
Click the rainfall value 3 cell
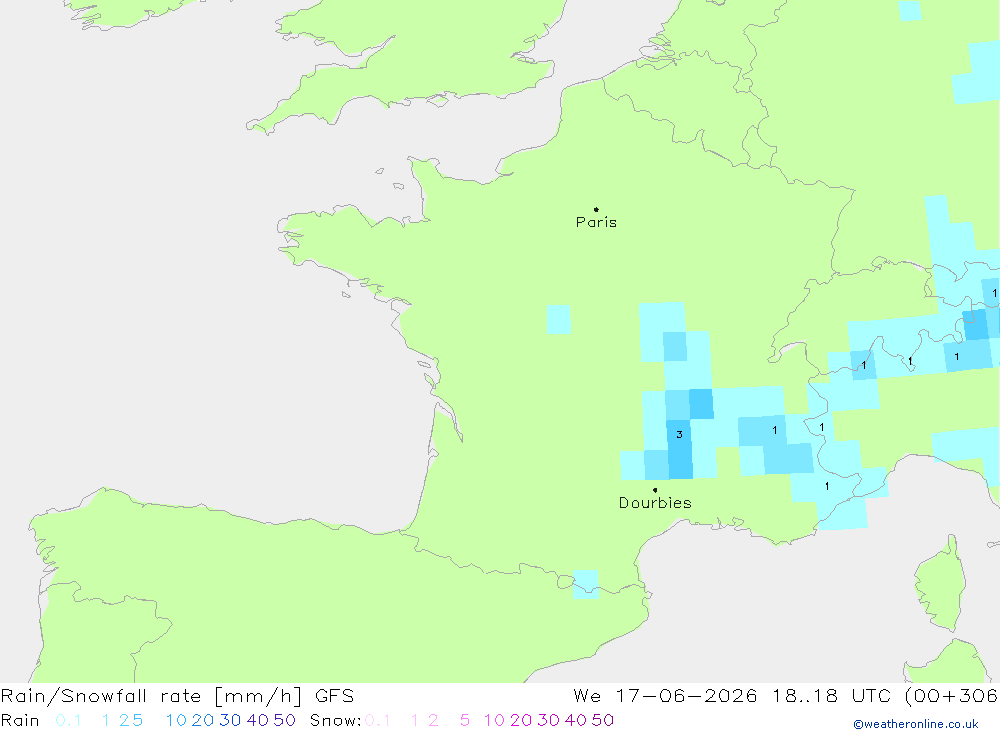click(x=679, y=434)
